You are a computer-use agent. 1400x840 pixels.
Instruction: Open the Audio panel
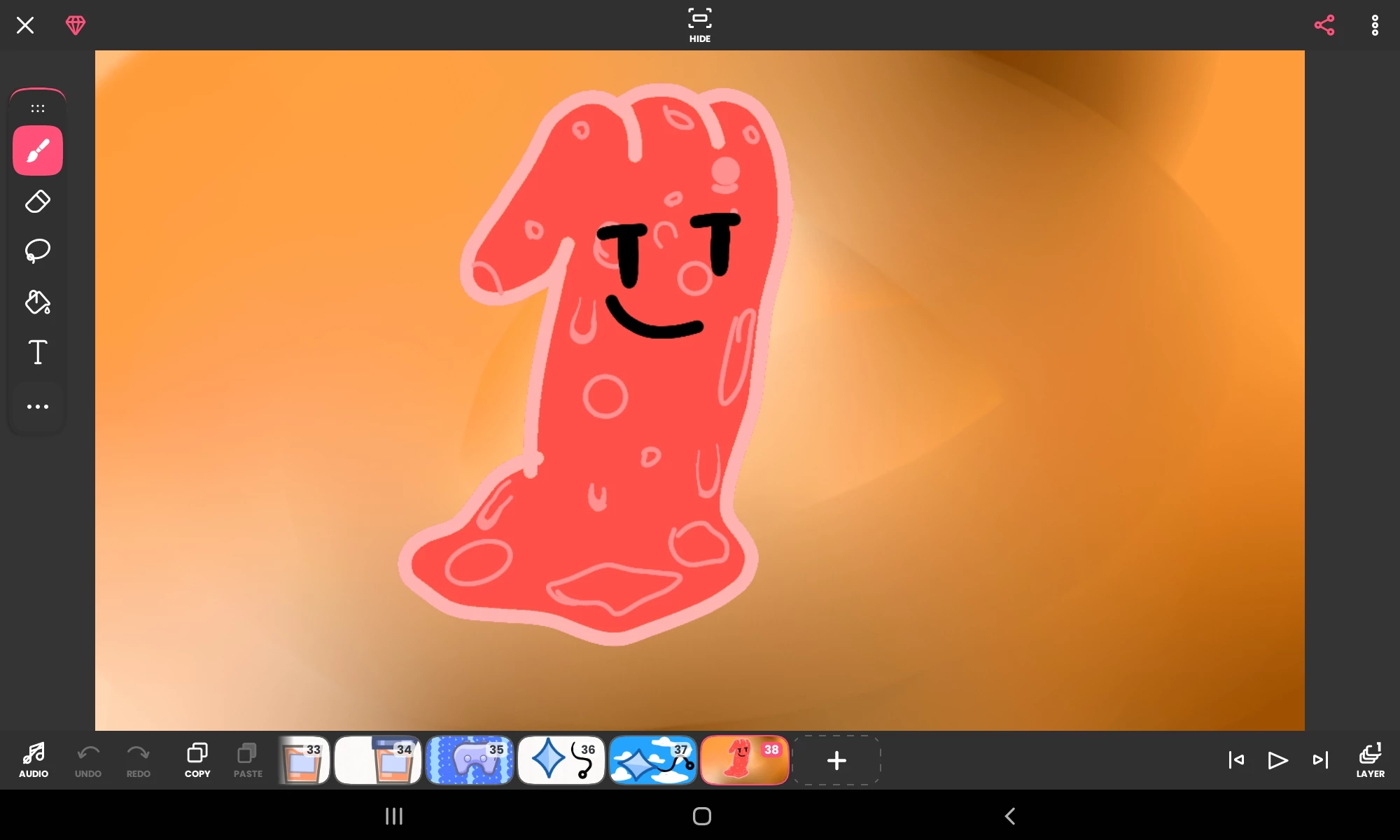coord(34,759)
